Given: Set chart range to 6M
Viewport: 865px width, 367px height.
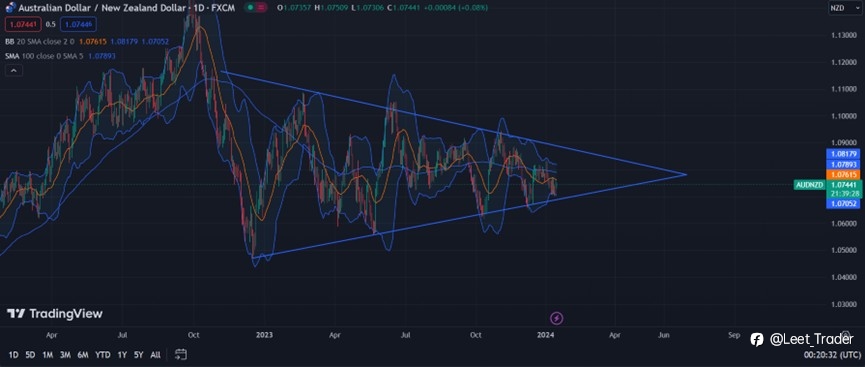Looking at the screenshot, I should [83, 355].
